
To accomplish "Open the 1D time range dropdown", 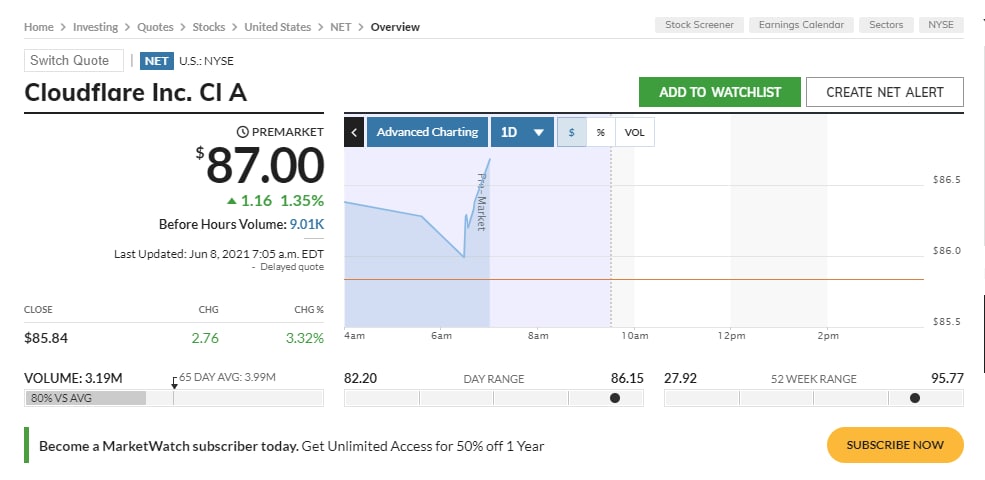I will (x=522, y=132).
